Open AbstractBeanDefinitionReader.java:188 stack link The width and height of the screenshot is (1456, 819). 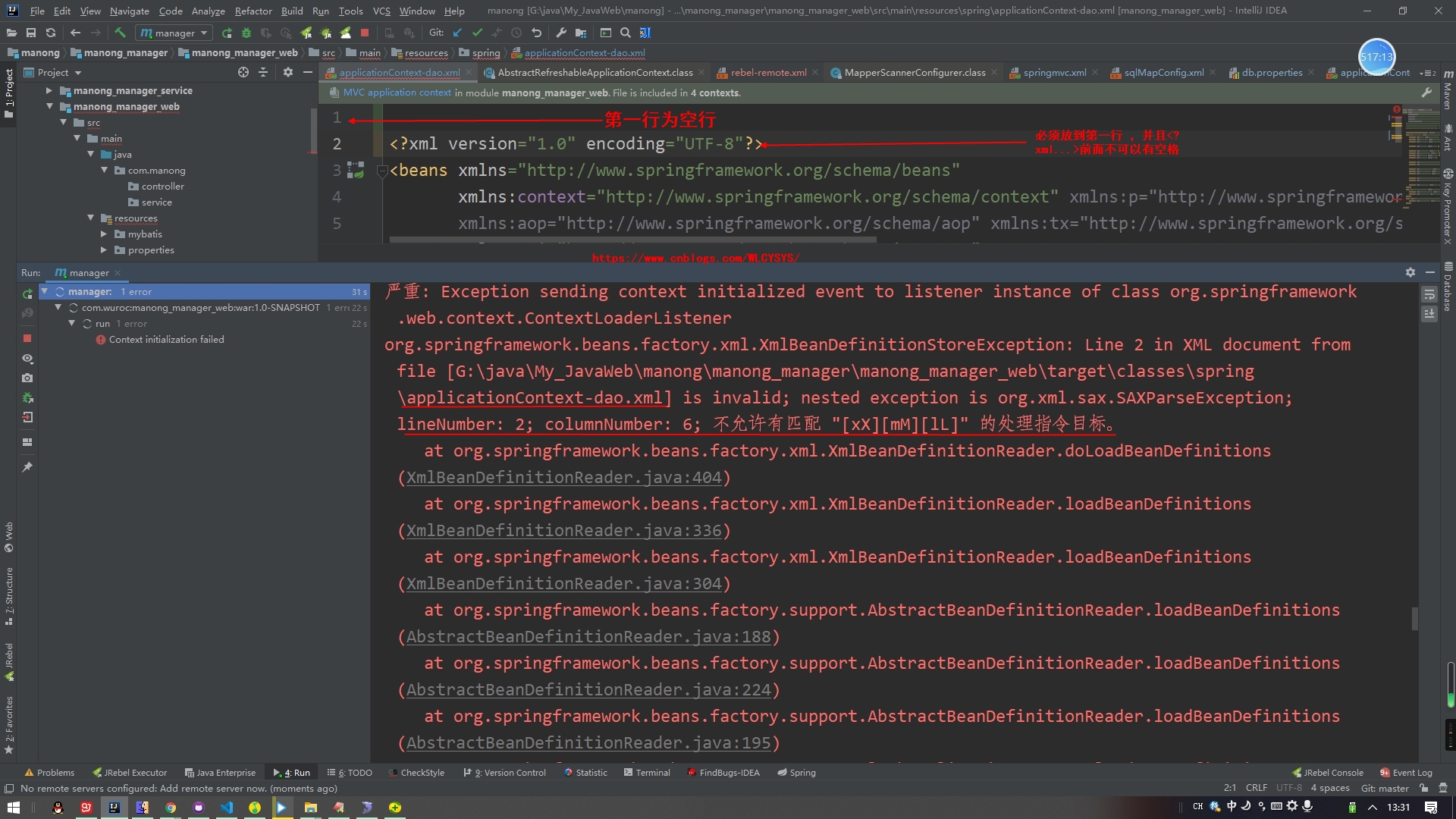[588, 637]
